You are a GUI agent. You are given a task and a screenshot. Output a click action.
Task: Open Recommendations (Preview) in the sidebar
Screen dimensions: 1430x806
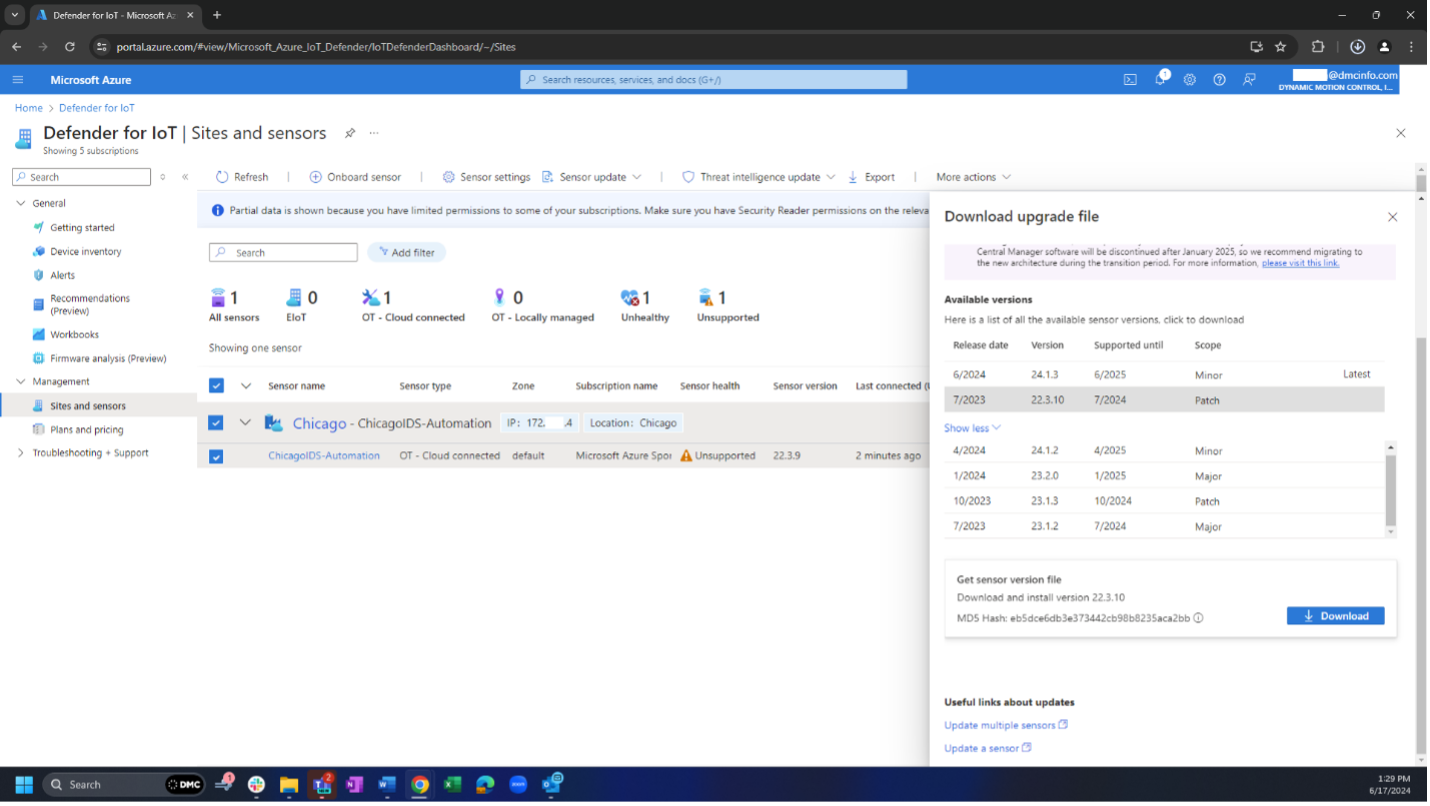[x=90, y=304]
